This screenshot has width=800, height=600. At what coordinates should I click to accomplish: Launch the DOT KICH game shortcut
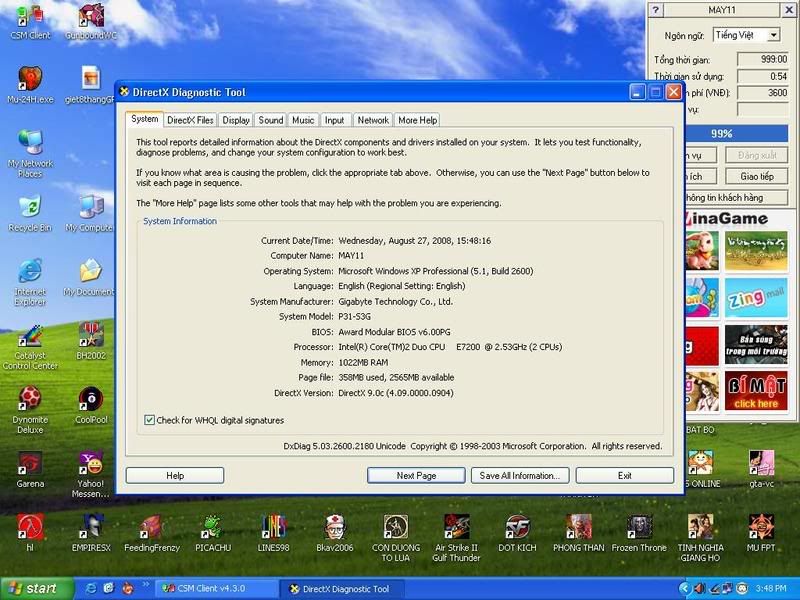pos(517,533)
